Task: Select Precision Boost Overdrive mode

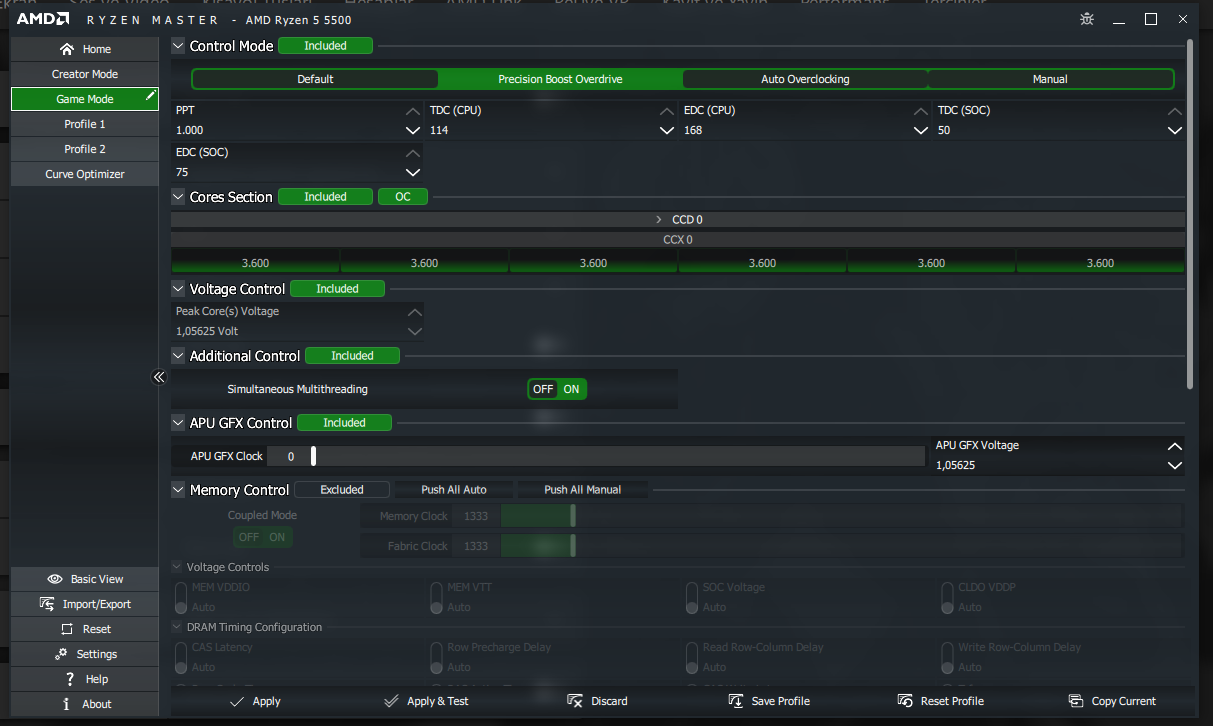Action: [560, 79]
